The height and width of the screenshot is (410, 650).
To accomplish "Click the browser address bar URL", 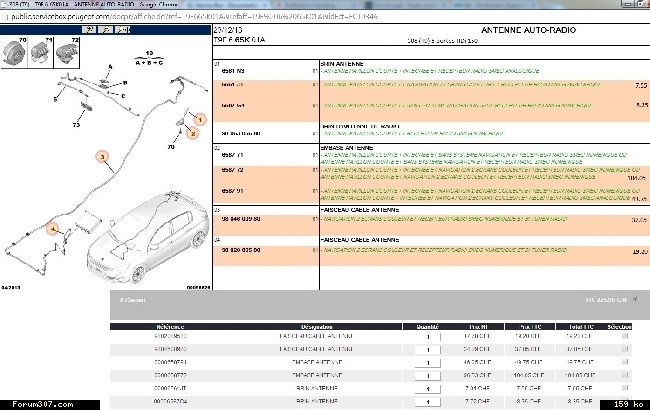I will [x=194, y=17].
